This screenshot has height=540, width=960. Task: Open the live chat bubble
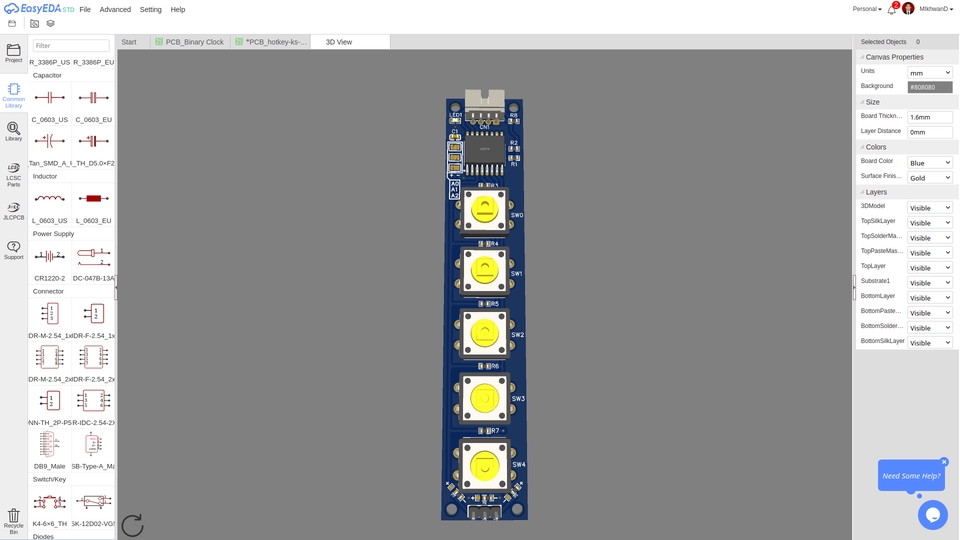[x=932, y=514]
